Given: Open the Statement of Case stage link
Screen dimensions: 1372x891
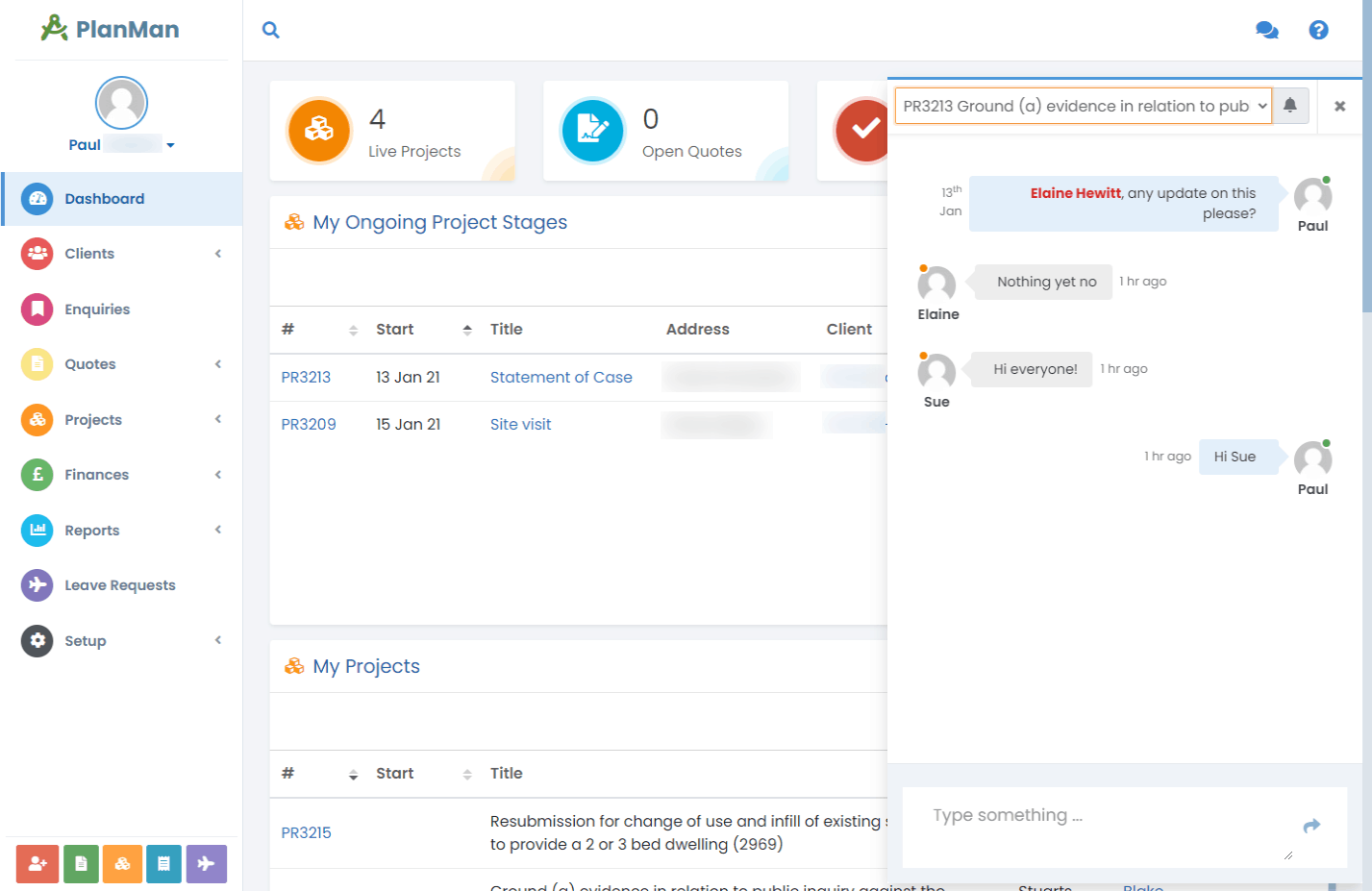Looking at the screenshot, I should coord(561,378).
